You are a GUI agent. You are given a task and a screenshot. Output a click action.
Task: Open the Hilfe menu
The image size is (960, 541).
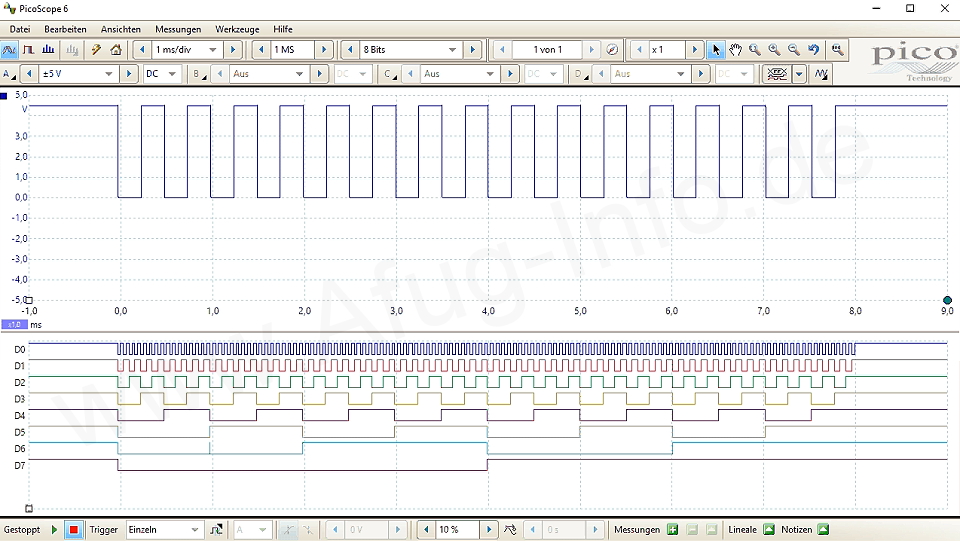pyautogui.click(x=283, y=29)
